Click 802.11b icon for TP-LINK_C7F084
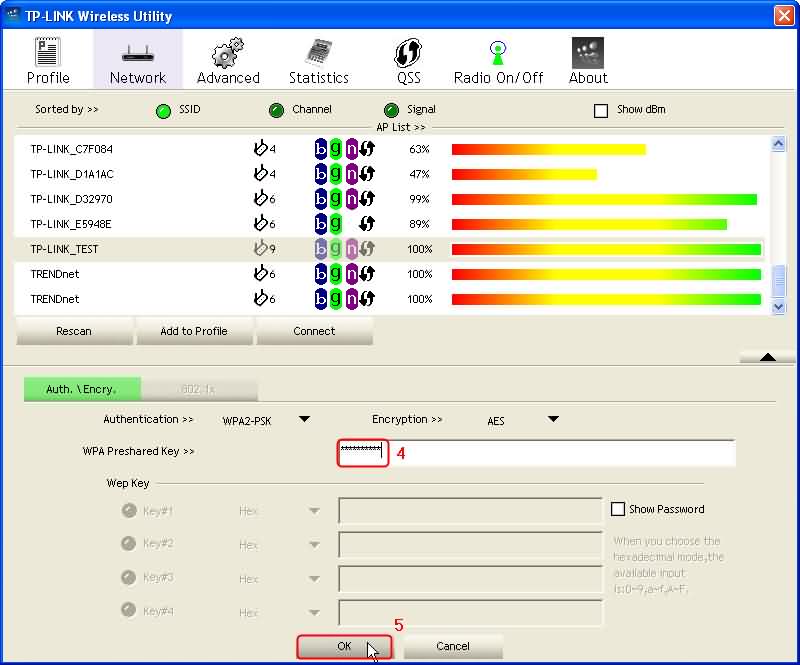Screen dimensions: 800x665 point(320,149)
